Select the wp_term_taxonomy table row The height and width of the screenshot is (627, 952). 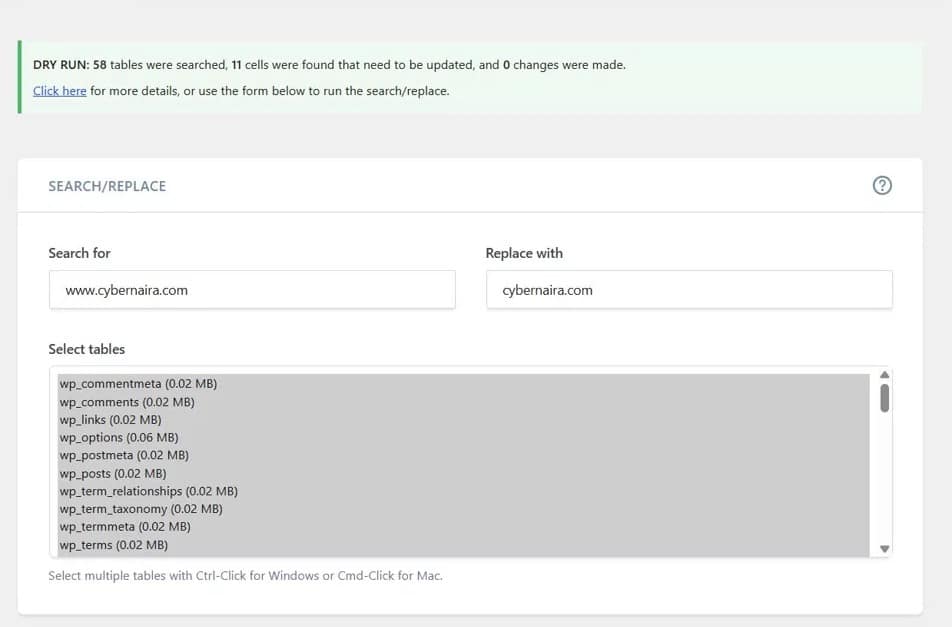coord(463,509)
